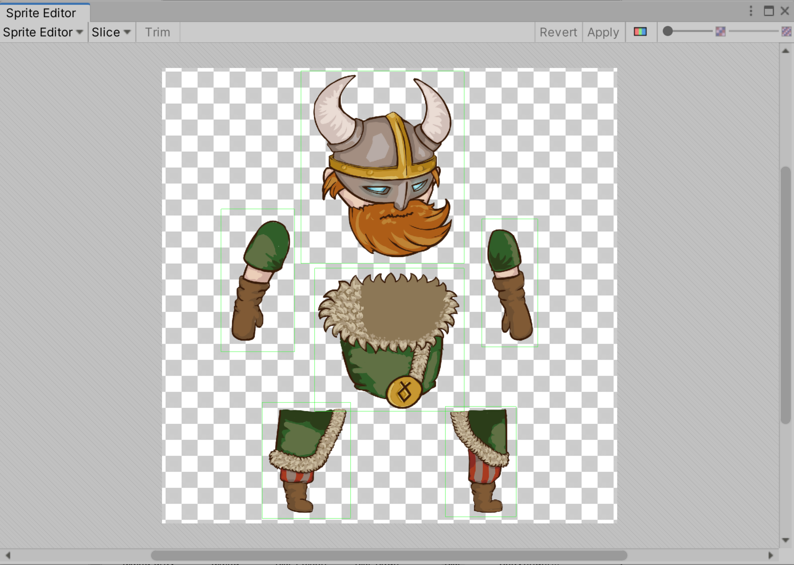The width and height of the screenshot is (794, 565).
Task: Select the right leg boot sprite
Action: [x=482, y=462]
